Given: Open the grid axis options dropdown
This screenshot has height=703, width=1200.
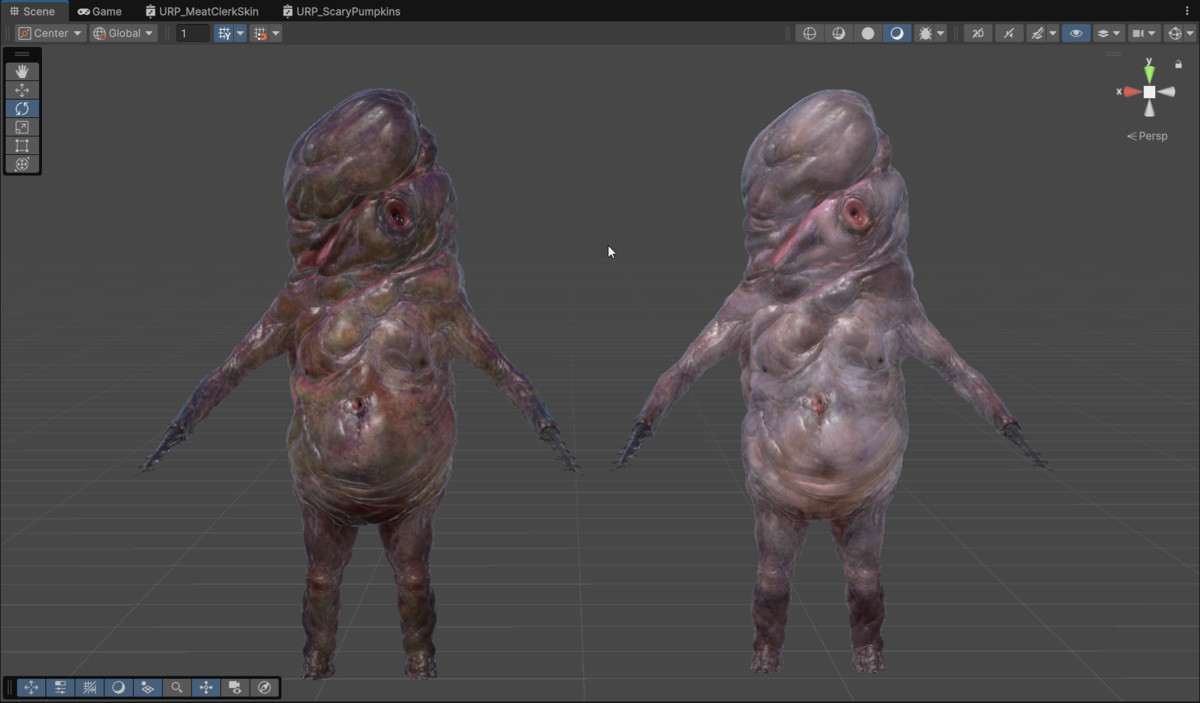Looking at the screenshot, I should click(x=240, y=33).
